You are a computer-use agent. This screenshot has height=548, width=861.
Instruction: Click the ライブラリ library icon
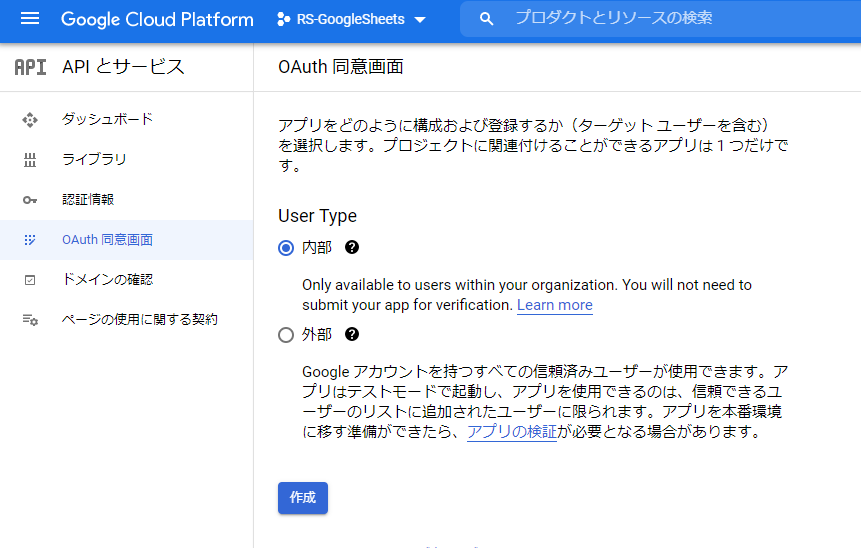30,160
